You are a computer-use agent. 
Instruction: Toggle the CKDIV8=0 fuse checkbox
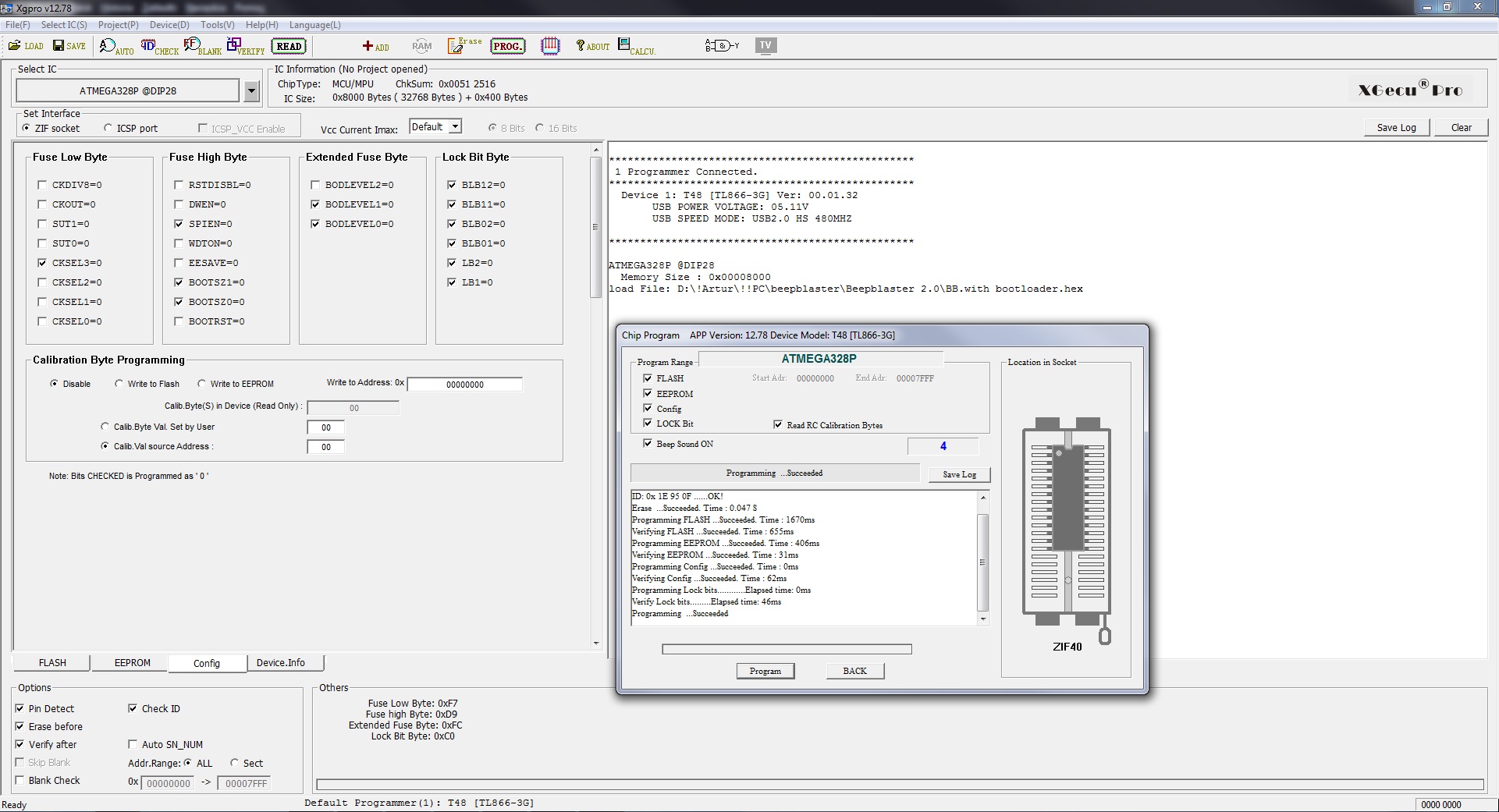pyautogui.click(x=42, y=185)
